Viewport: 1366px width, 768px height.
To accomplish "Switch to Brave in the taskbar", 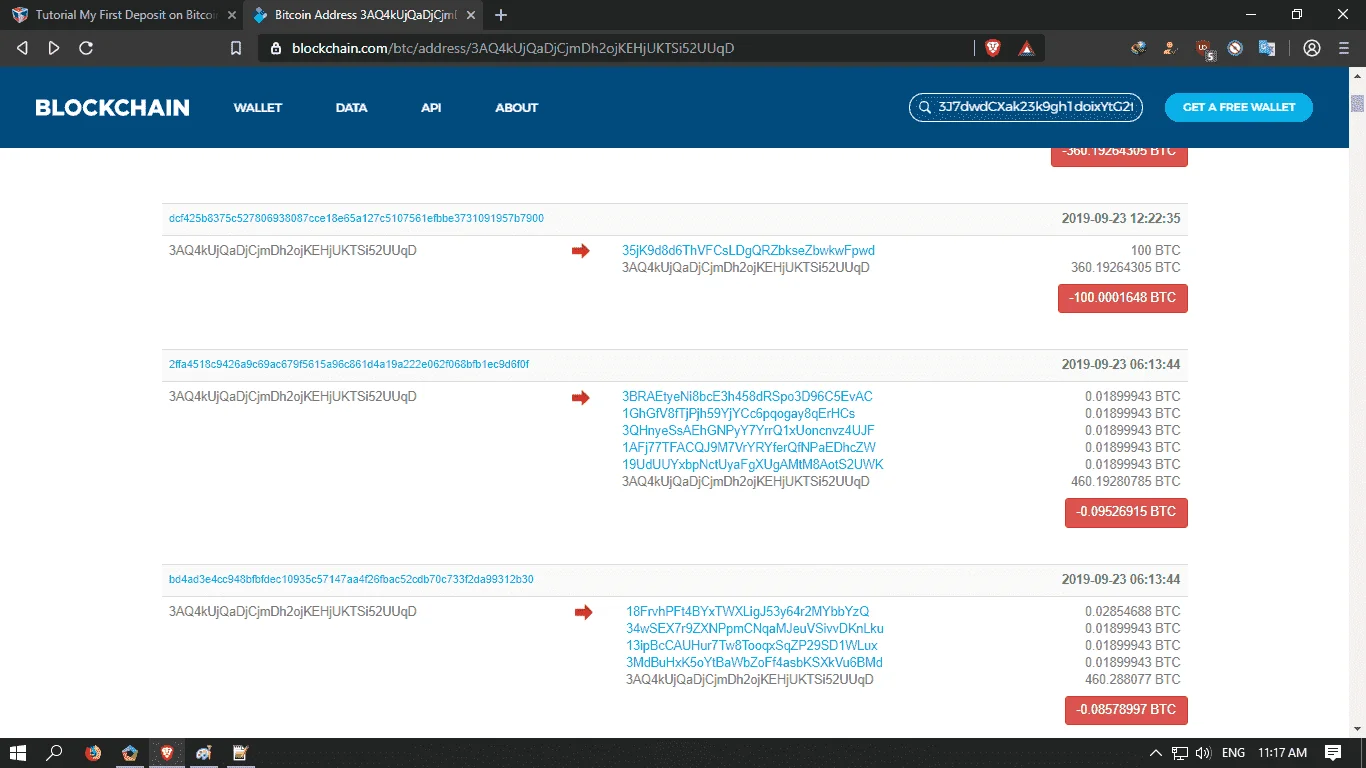I will pos(167,753).
